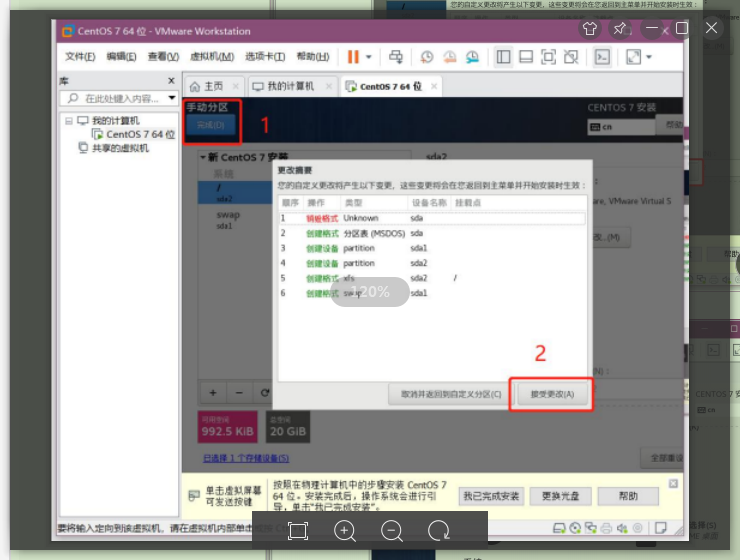Image resolution: width=740 pixels, height=560 pixels.
Task: Select row 3 partition sda1 in the summary table
Action: 432,248
